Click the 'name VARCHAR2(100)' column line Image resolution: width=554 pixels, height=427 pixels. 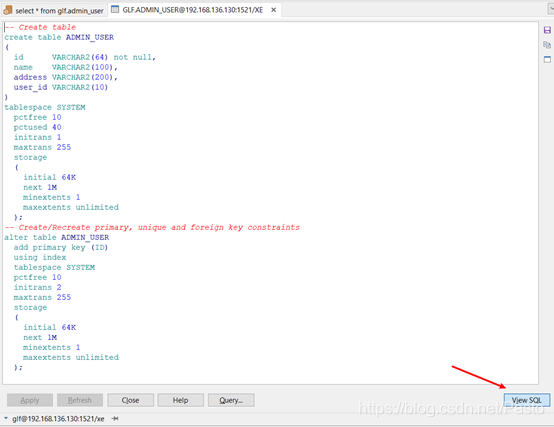pyautogui.click(x=66, y=67)
